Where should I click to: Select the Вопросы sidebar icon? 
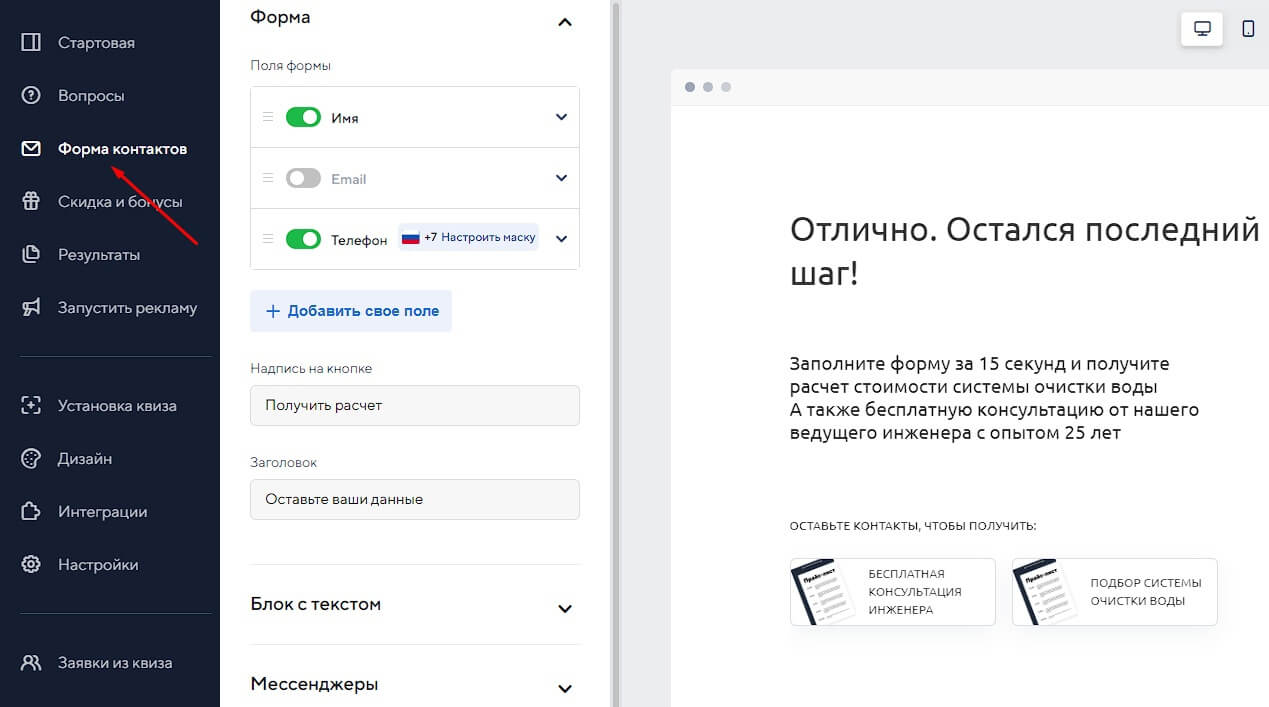30,95
